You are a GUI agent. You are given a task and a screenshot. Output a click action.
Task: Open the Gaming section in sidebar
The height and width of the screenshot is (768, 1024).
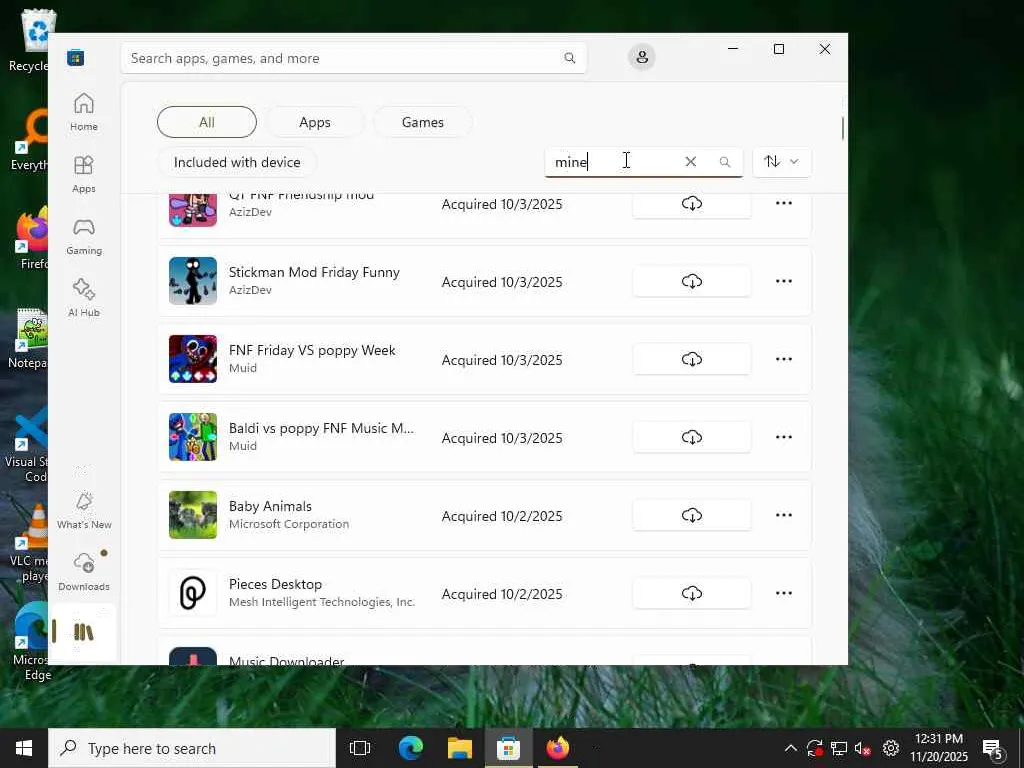84,236
